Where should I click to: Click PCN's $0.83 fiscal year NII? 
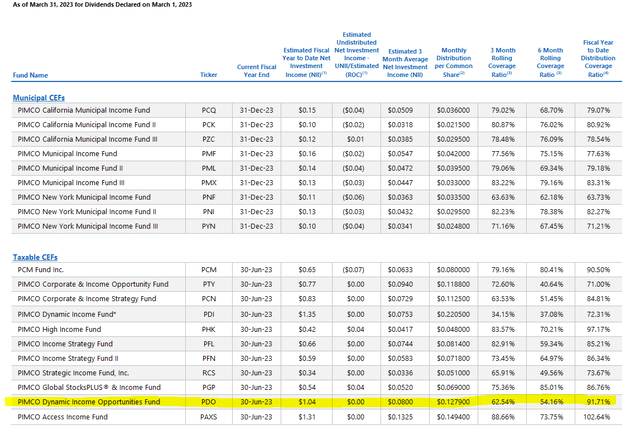point(307,299)
